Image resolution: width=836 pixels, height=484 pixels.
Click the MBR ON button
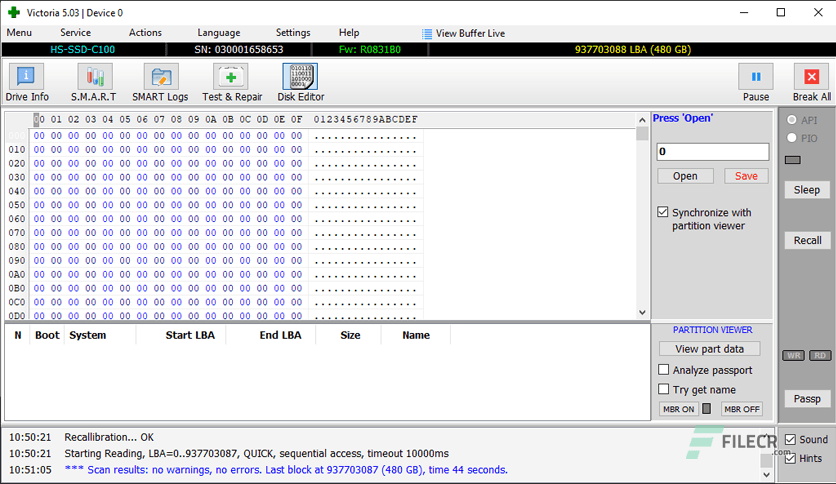point(679,409)
